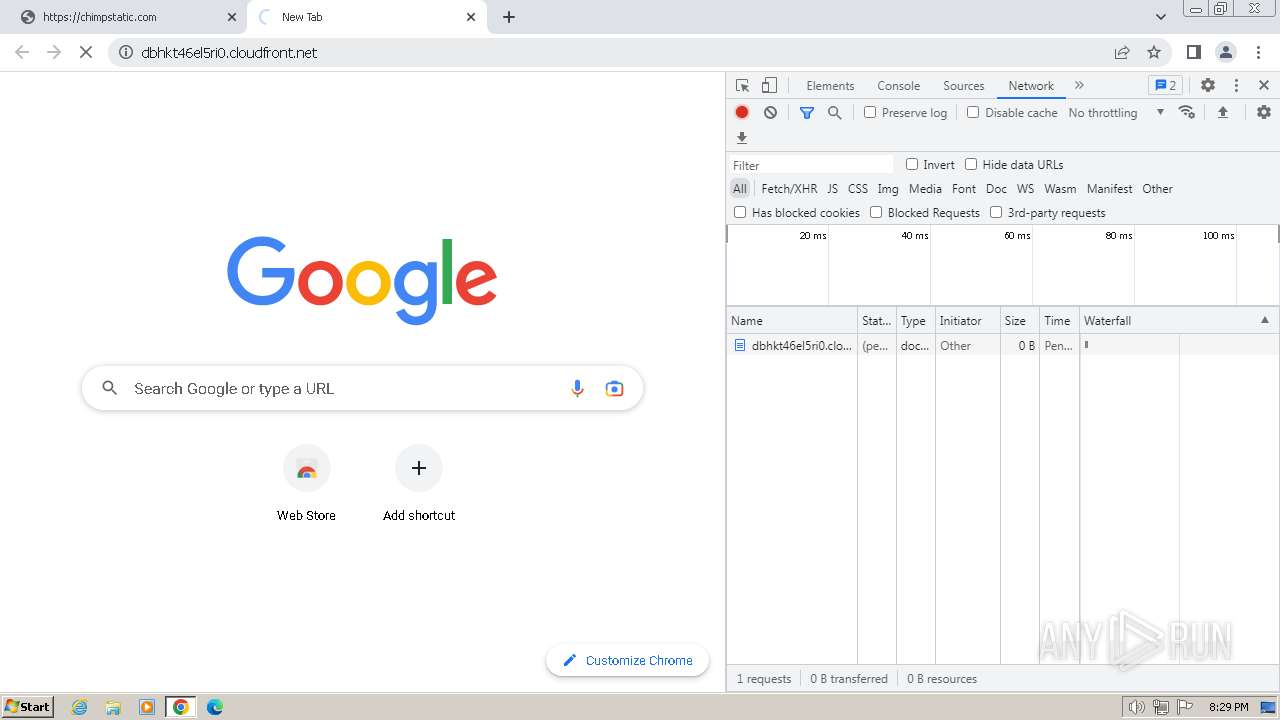Viewport: 1280px width, 720px height.
Task: Check the Invert filter option
Action: [x=912, y=164]
